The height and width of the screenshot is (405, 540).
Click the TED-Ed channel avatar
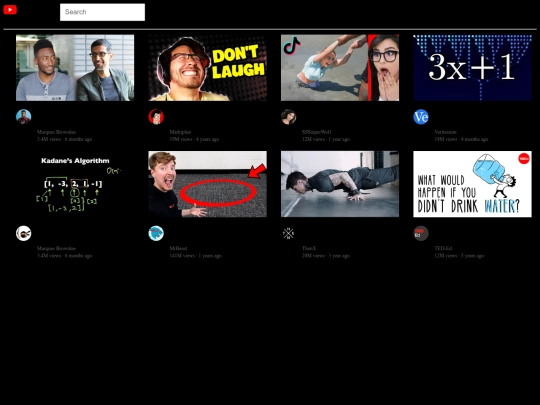click(x=421, y=233)
